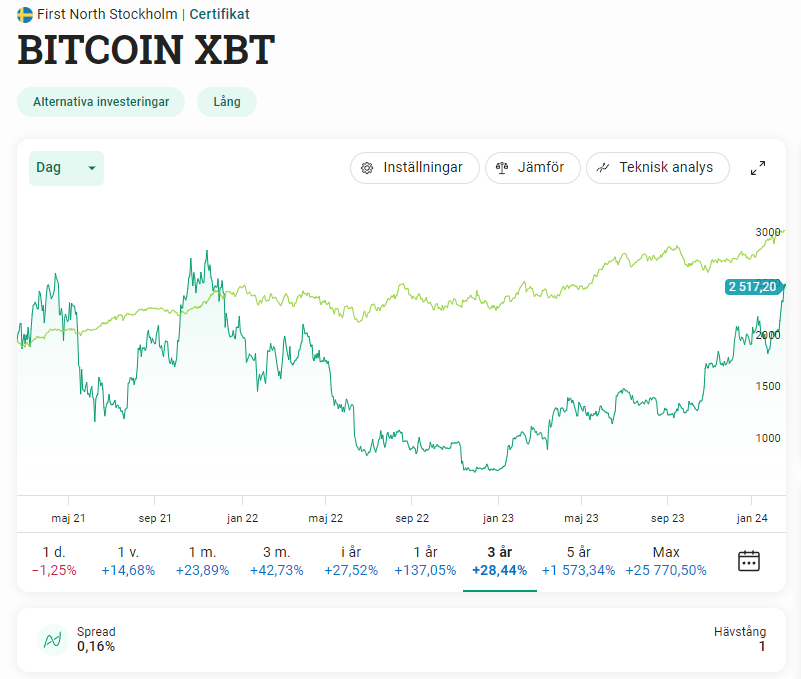Show the 3 m. time range
The image size is (801, 679).
pyautogui.click(x=276, y=561)
